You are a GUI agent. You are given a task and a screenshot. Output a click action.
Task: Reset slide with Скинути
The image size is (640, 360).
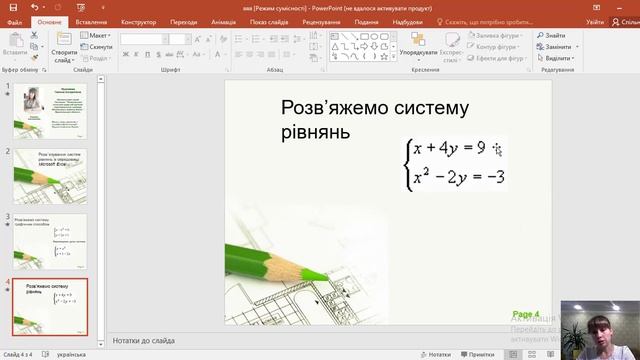(96, 47)
